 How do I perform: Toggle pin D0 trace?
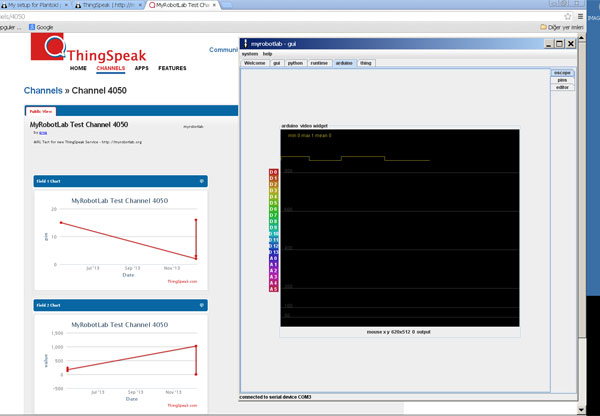click(273, 172)
